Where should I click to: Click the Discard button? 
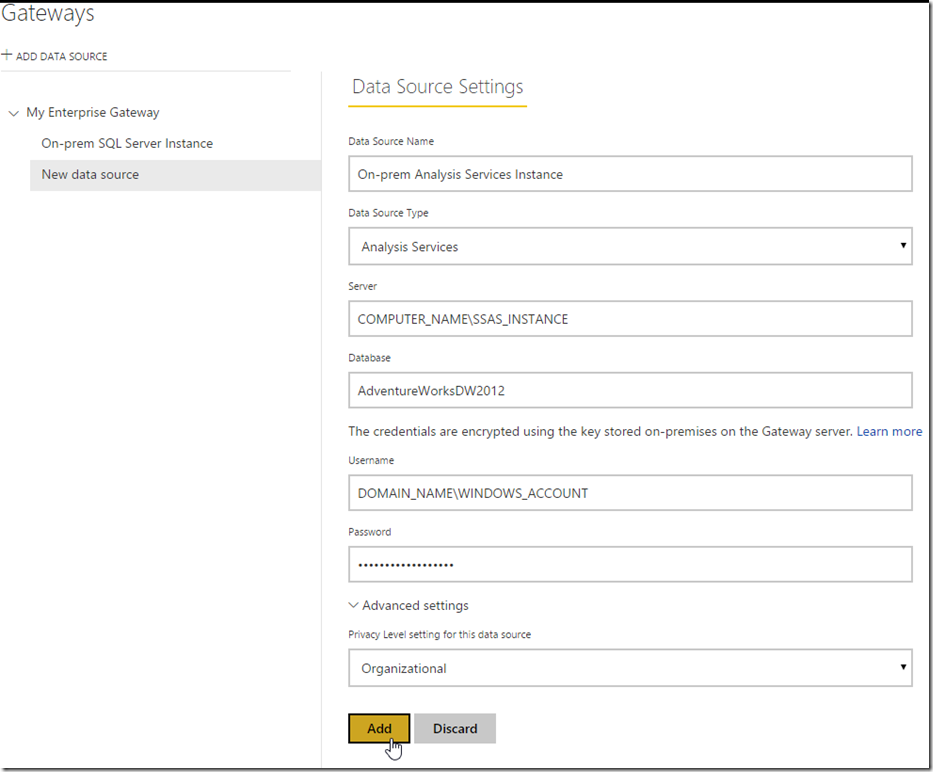point(455,729)
